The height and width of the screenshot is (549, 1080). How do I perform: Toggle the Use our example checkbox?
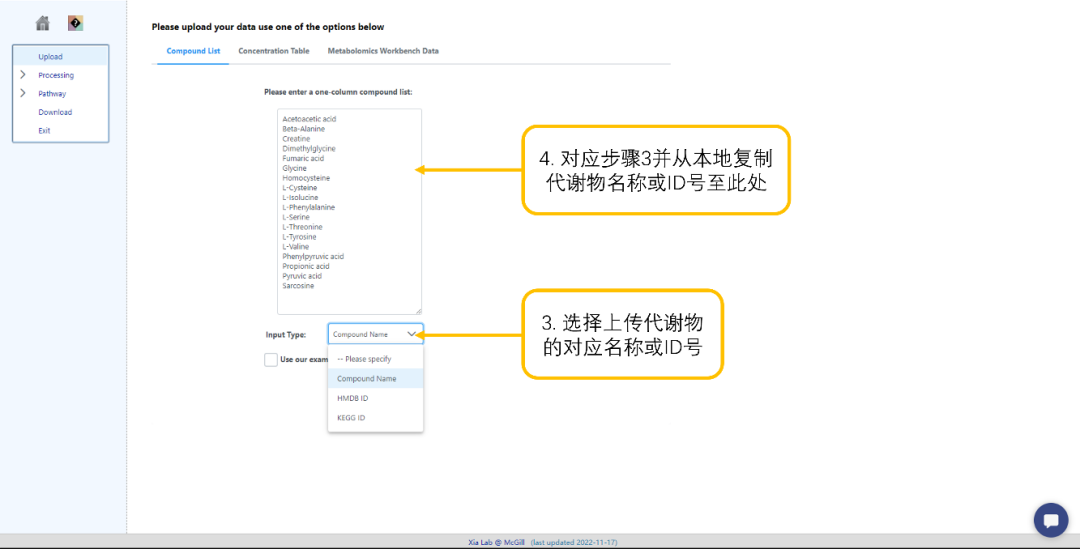pos(271,360)
